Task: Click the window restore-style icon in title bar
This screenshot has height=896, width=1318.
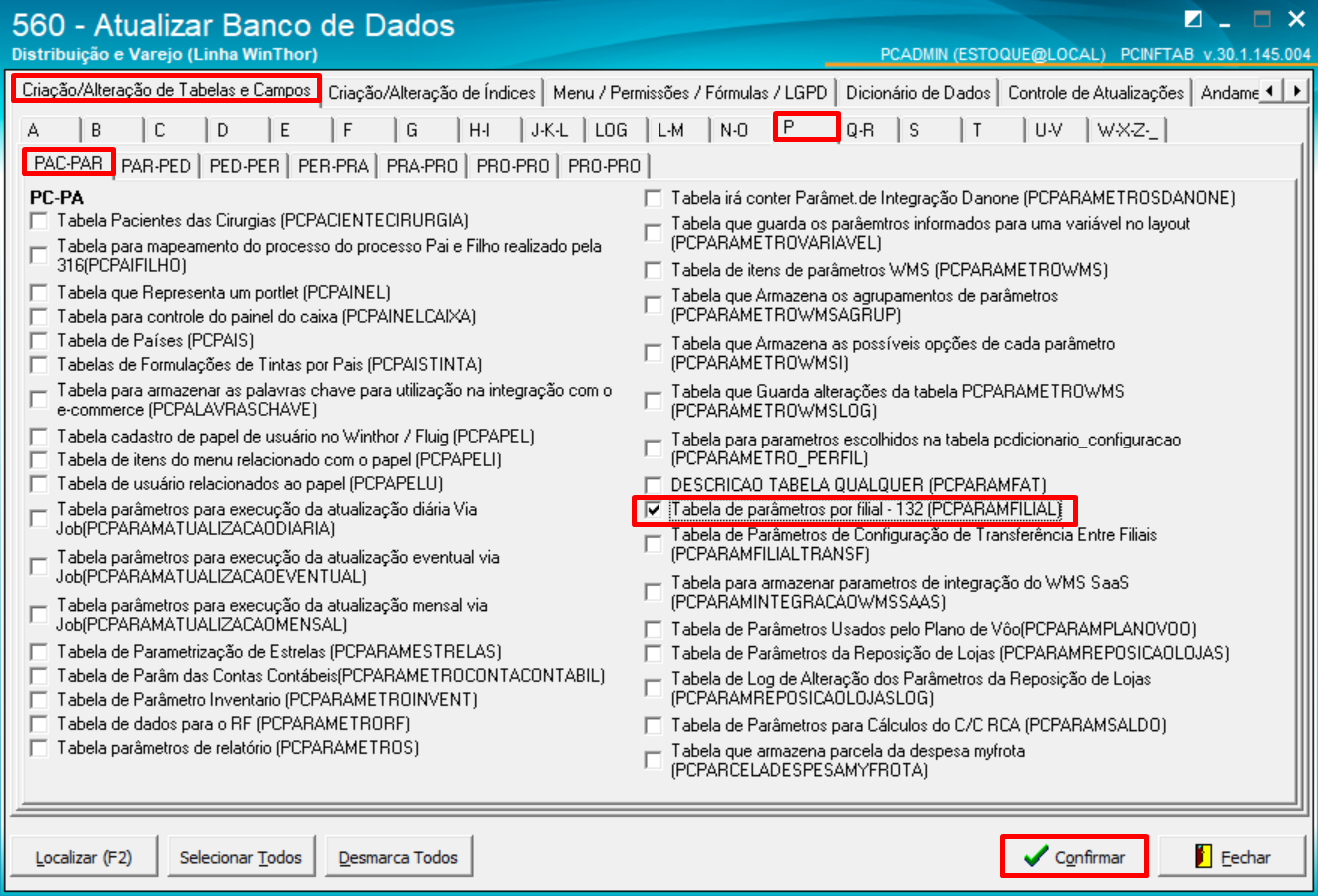Action: click(x=1193, y=18)
